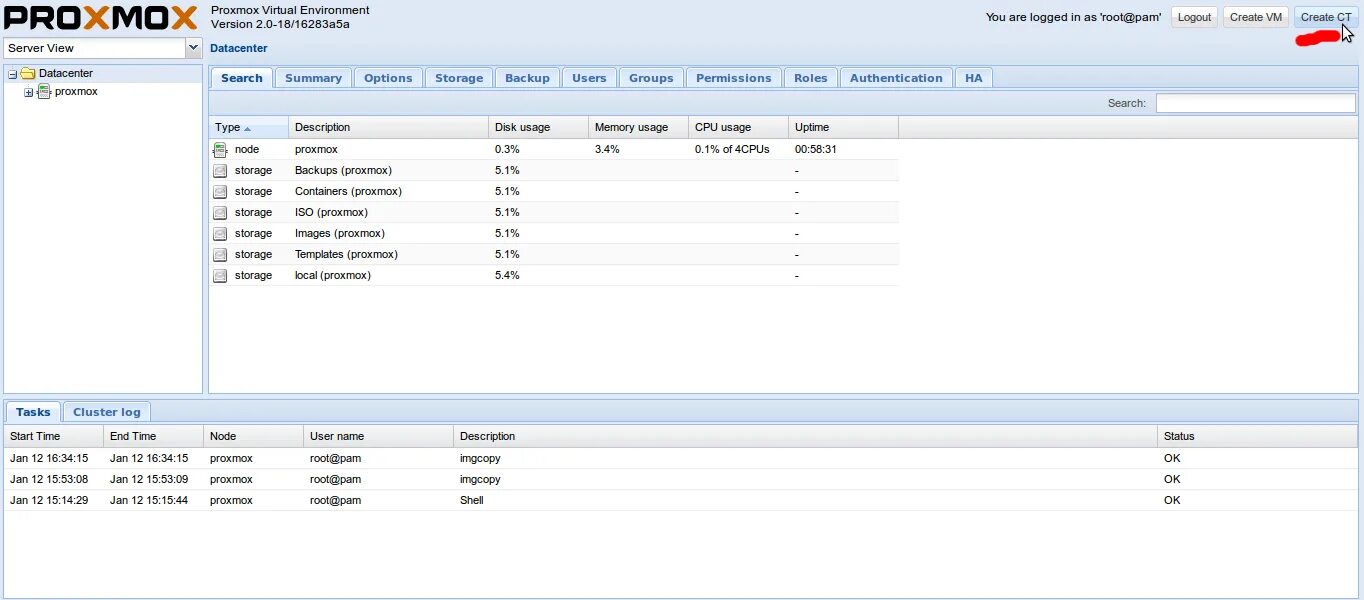1364x600 pixels.
Task: Select the Shell task row
Action: tap(681, 501)
